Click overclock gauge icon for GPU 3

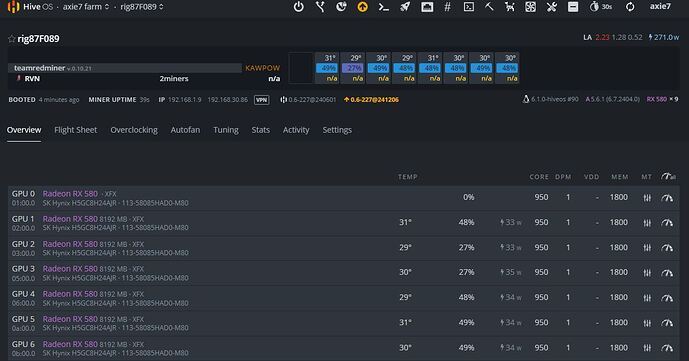[667, 273]
